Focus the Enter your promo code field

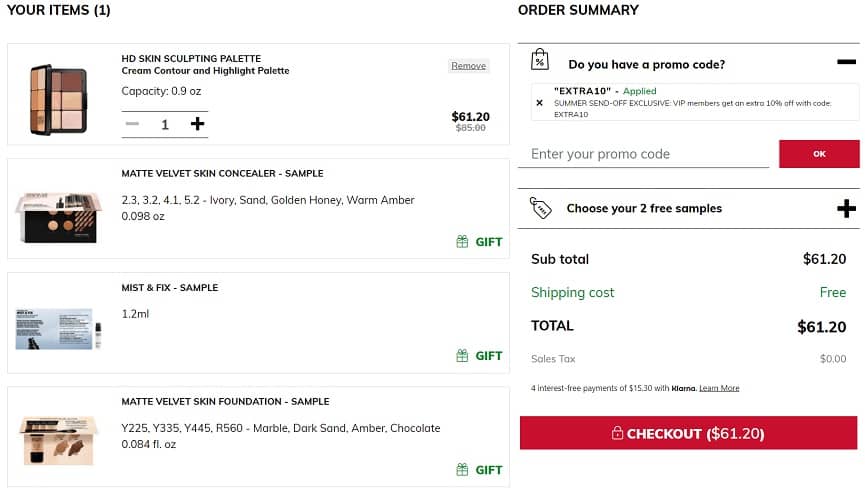click(643, 154)
